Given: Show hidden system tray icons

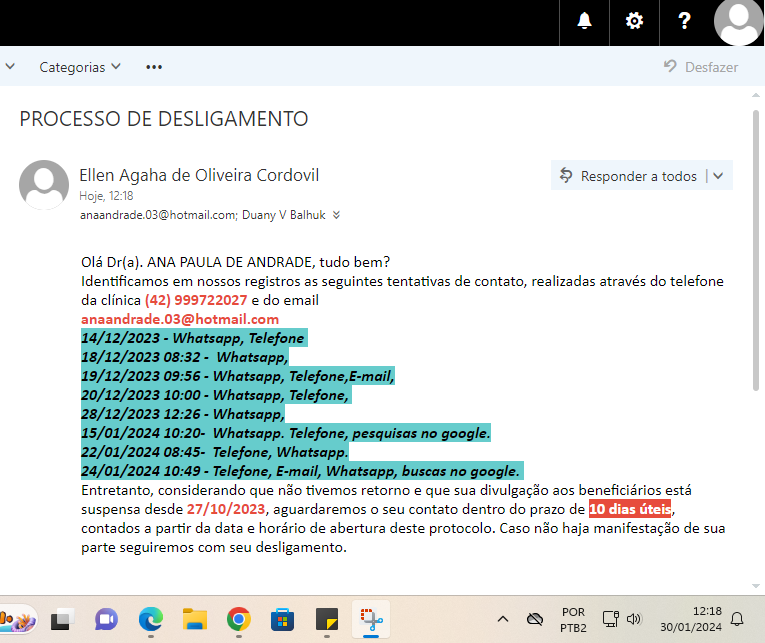Looking at the screenshot, I should tap(502, 619).
